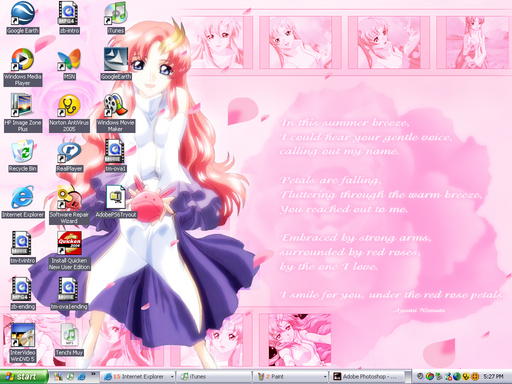Open Windows Movie Maker shortcut
The width and height of the screenshot is (512, 384).
[115, 113]
